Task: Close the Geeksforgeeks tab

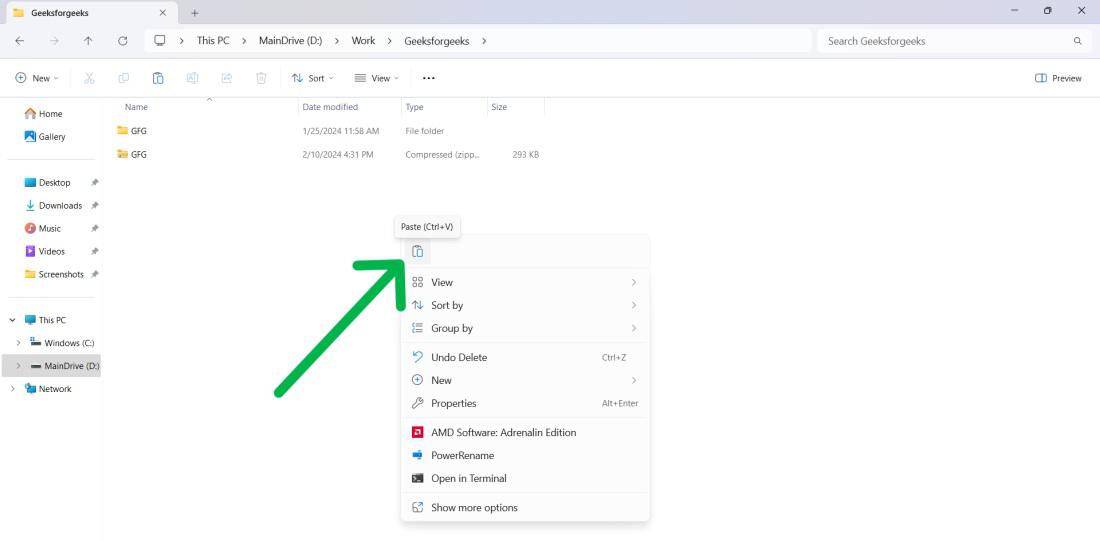Action: [x=163, y=13]
